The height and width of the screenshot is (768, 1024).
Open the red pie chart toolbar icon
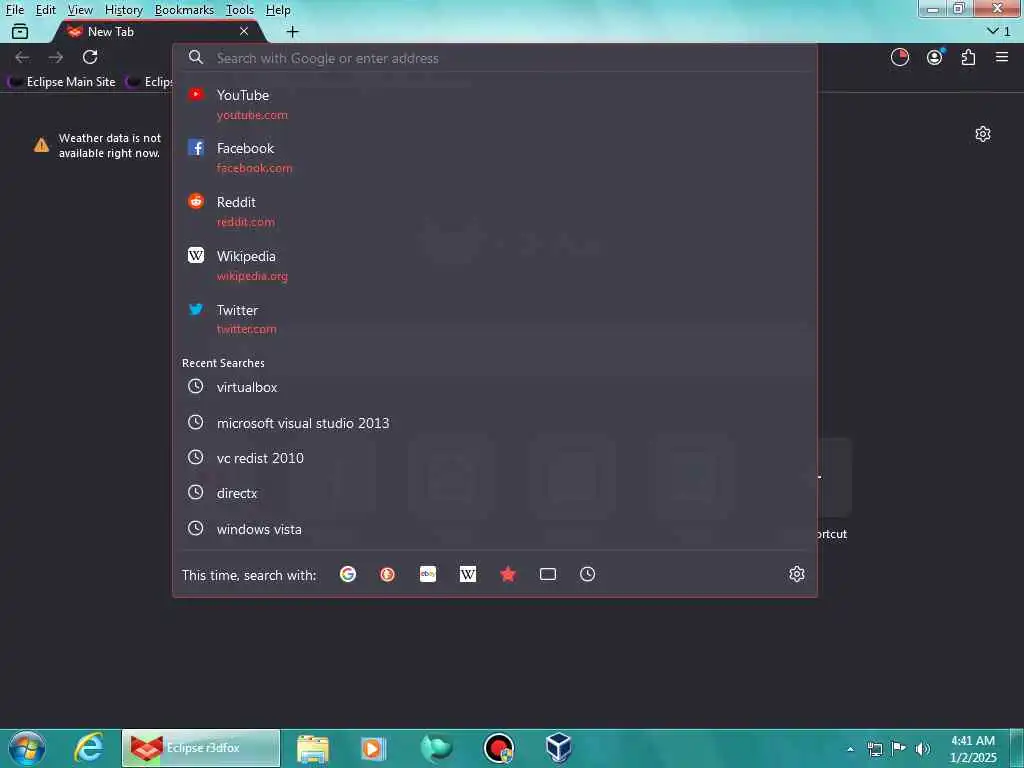click(900, 57)
